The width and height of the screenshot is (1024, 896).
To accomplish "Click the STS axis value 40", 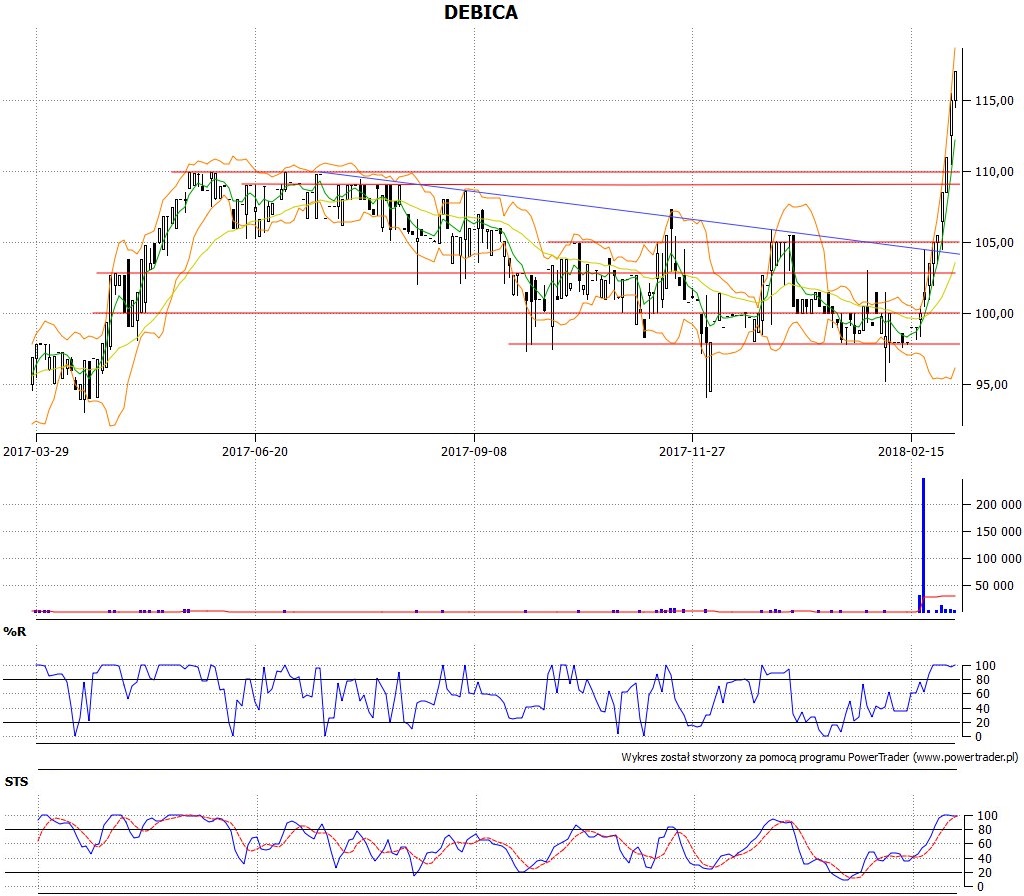I will coord(984,859).
